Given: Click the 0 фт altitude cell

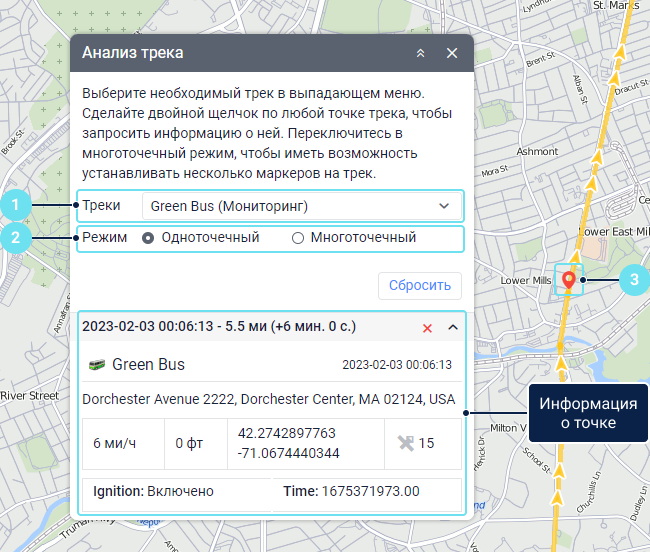Looking at the screenshot, I should pos(196,444).
